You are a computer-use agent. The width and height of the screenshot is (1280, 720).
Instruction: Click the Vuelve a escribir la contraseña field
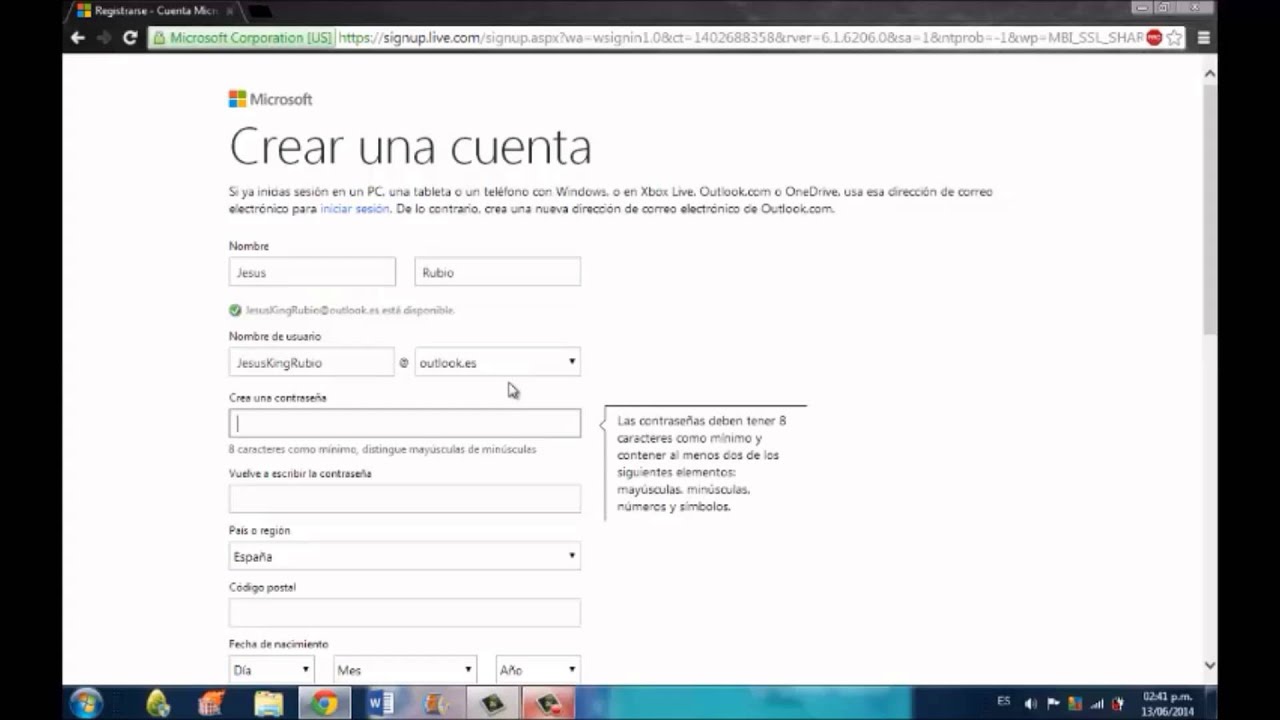404,499
